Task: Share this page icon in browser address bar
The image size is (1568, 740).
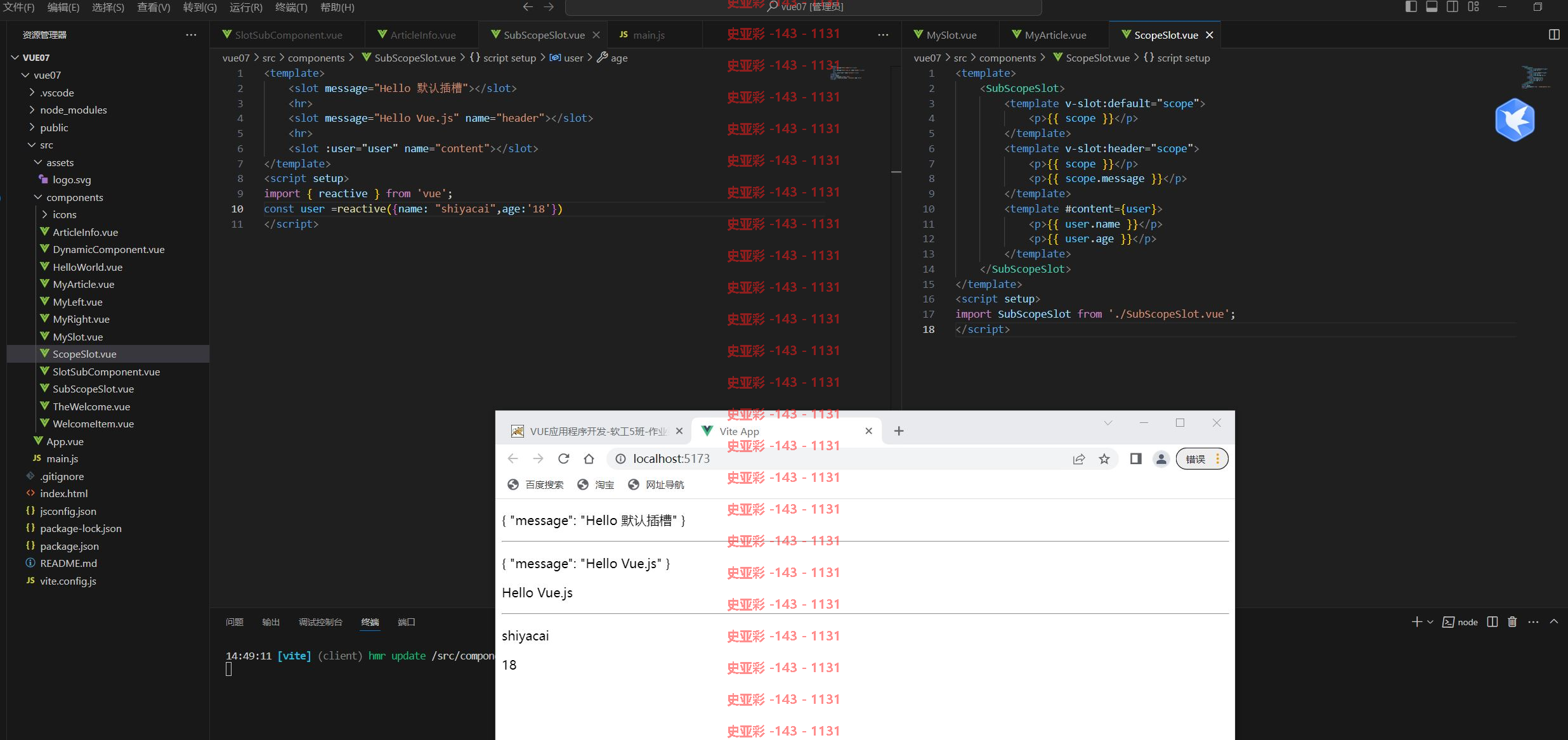Action: click(1079, 458)
